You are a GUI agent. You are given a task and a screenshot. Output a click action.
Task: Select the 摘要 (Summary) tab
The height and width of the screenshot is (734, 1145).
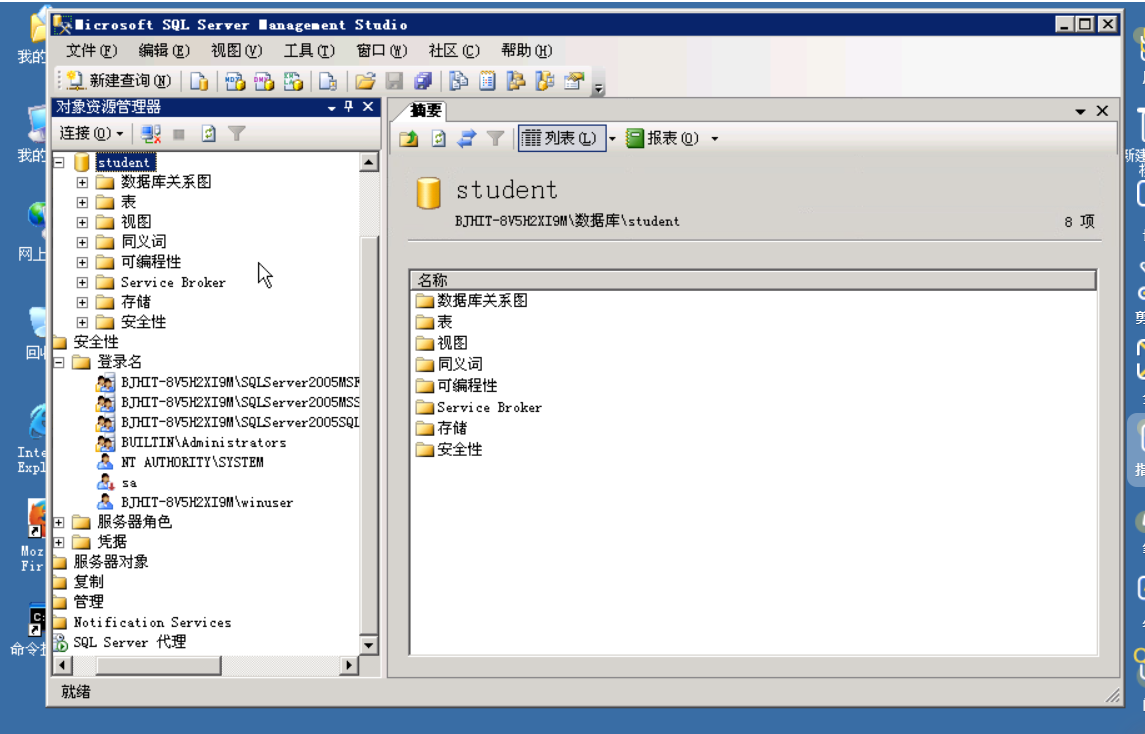[x=426, y=110]
